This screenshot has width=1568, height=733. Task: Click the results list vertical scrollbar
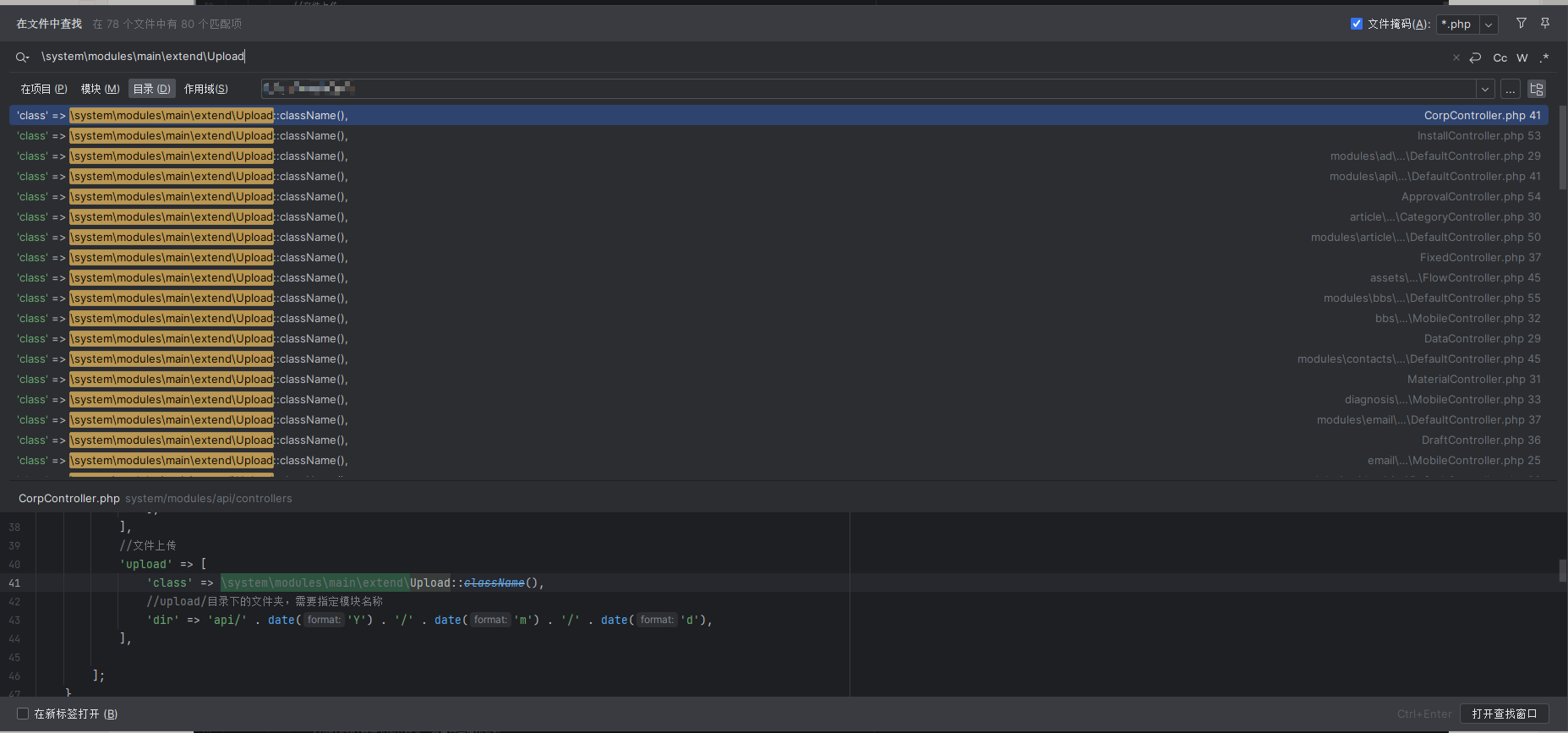click(1562, 147)
